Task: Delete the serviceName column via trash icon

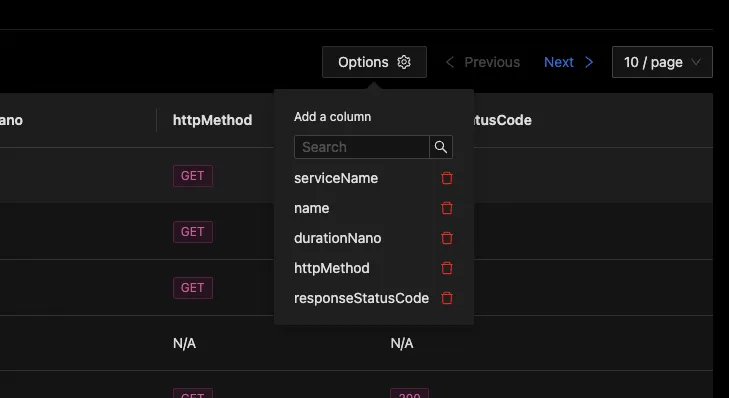Action: coord(447,178)
